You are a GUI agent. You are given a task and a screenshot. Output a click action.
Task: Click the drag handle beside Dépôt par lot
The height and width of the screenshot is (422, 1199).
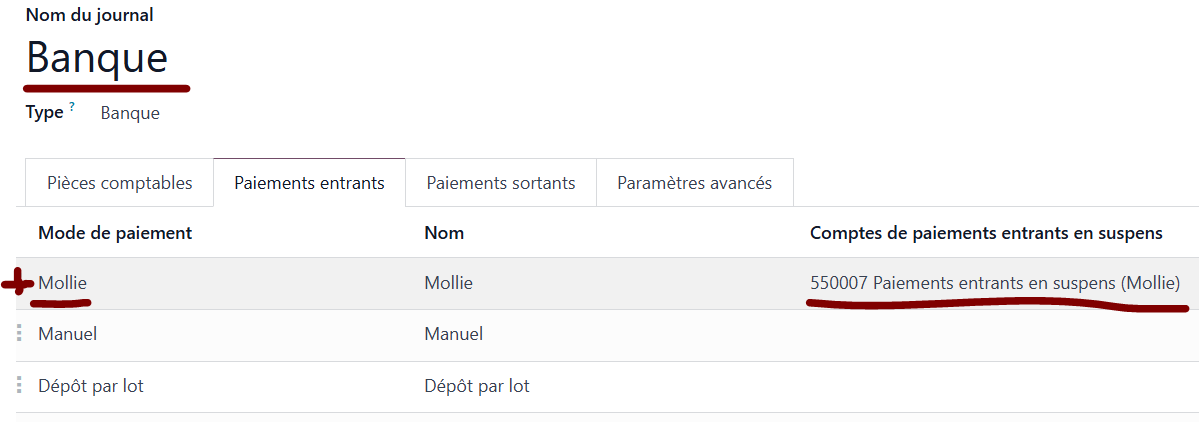19,386
